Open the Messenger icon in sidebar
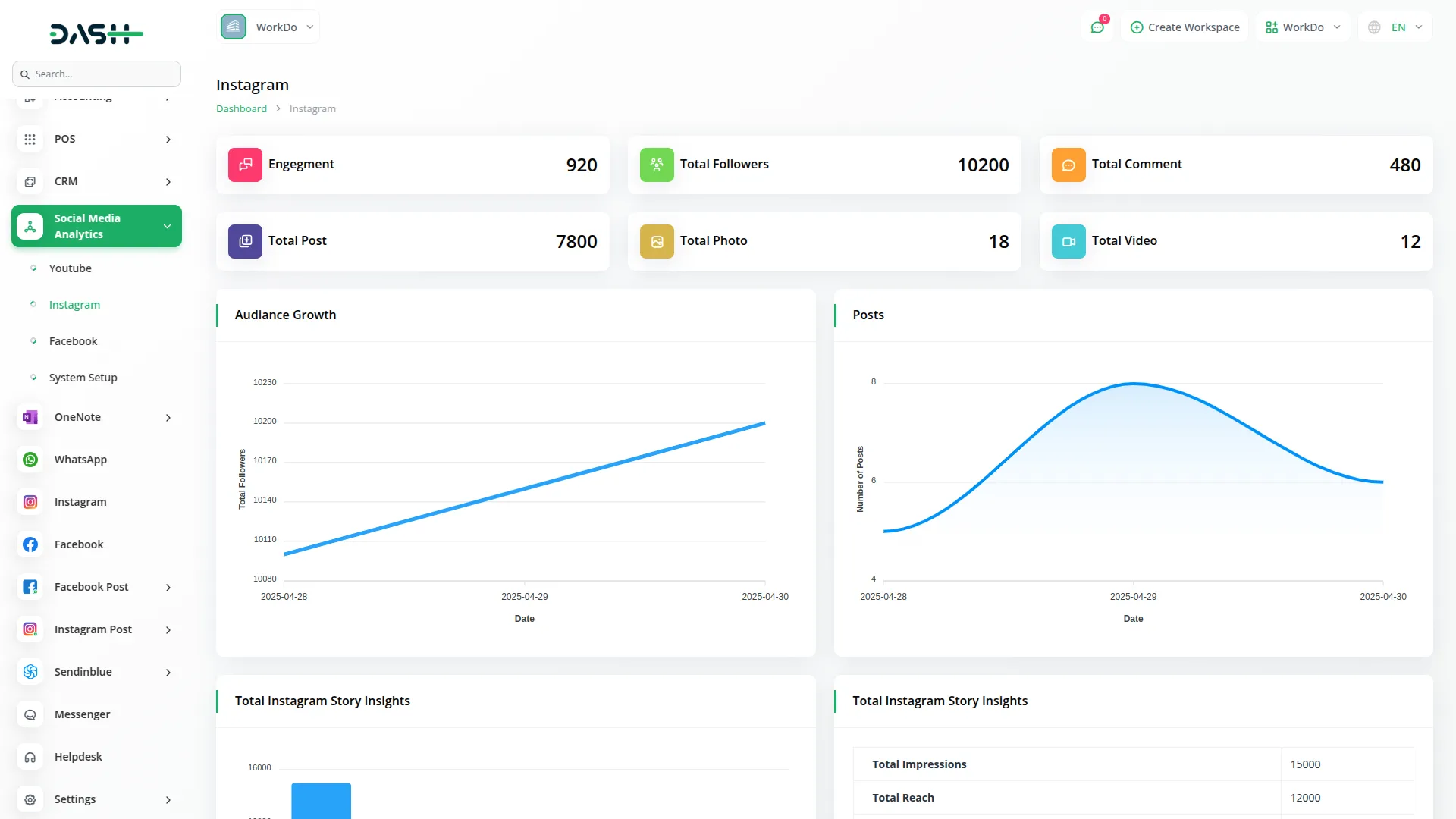Viewport: 1456px width, 819px height. pyautogui.click(x=30, y=714)
